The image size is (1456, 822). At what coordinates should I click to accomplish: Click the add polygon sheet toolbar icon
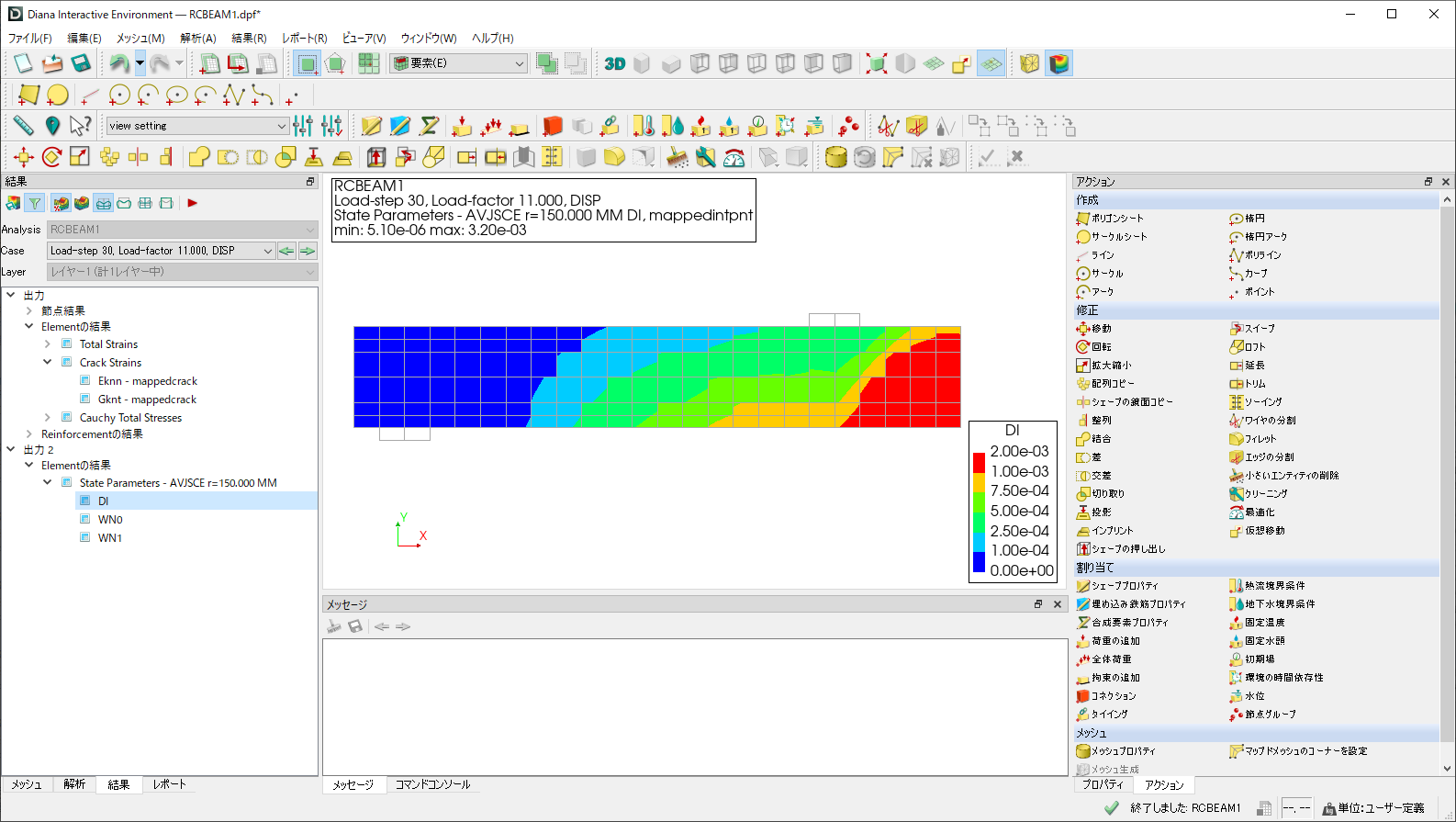(x=28, y=95)
